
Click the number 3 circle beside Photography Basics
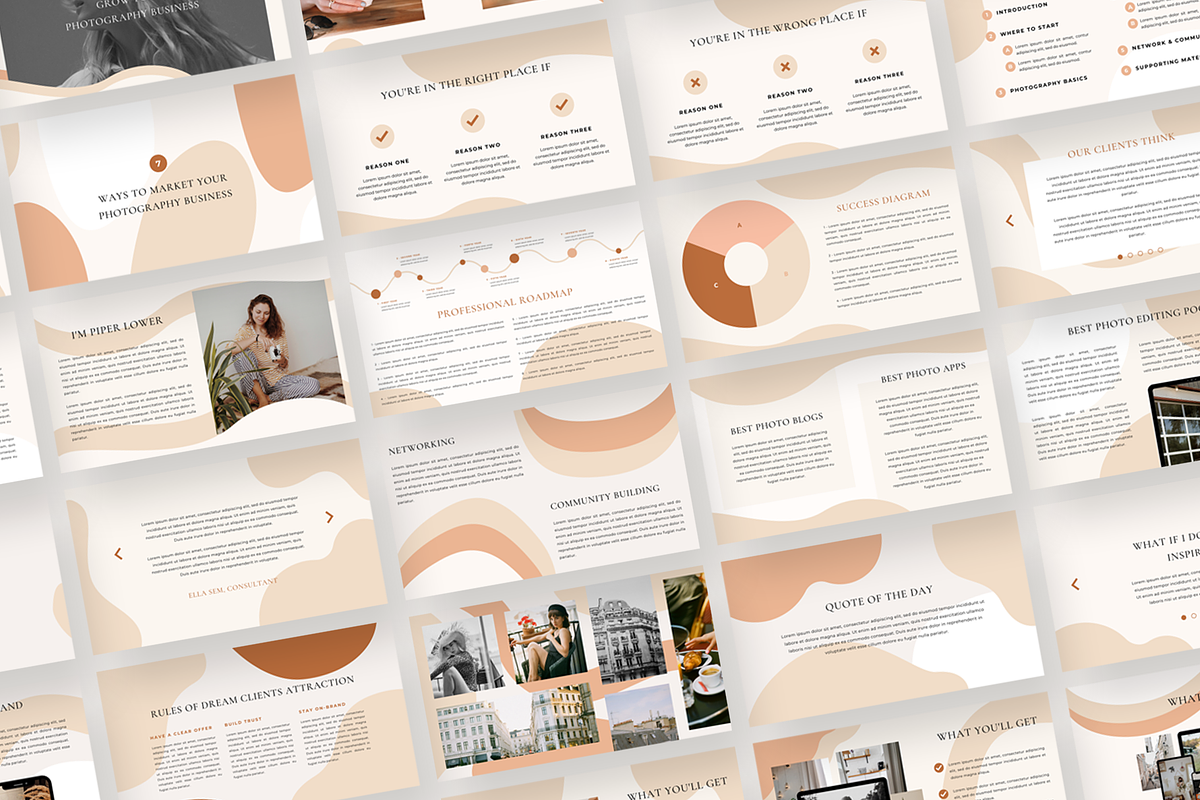(1000, 92)
